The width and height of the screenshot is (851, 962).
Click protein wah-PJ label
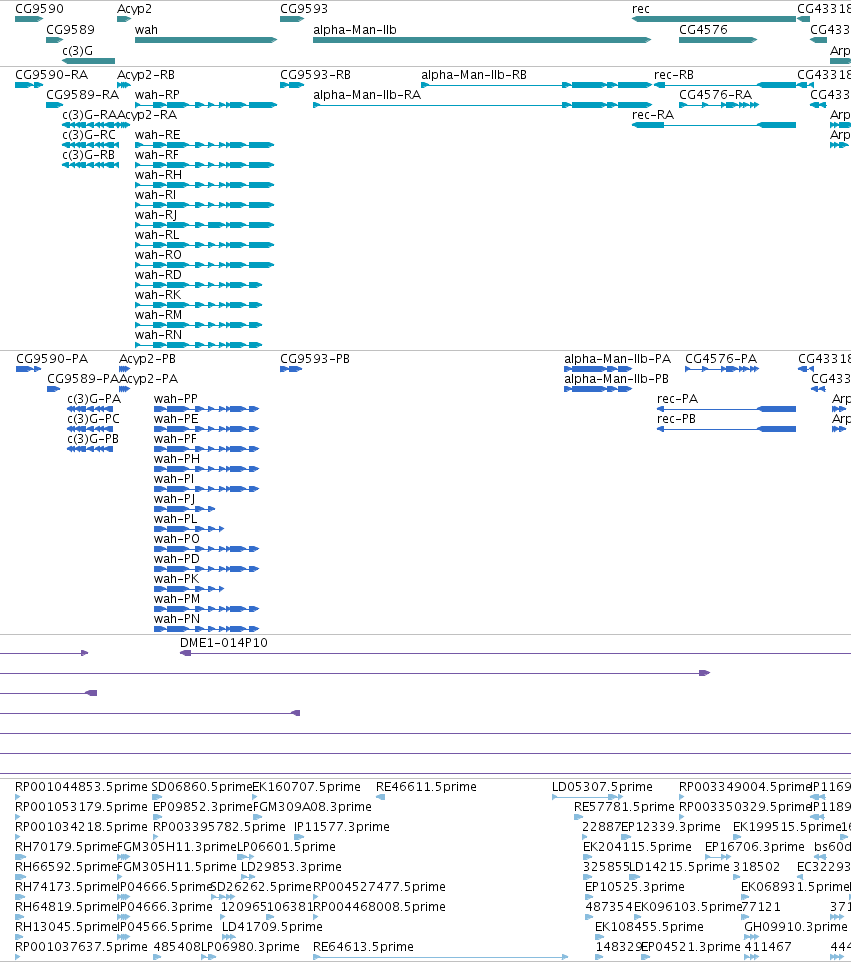[x=174, y=499]
